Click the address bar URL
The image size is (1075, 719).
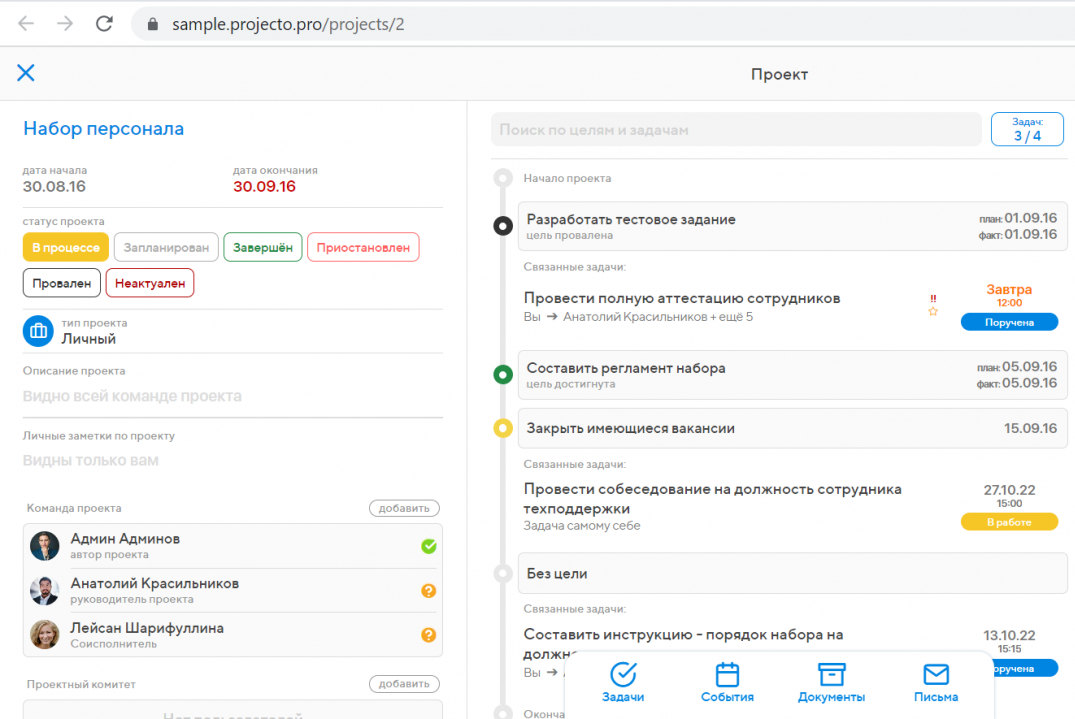[x=288, y=25]
